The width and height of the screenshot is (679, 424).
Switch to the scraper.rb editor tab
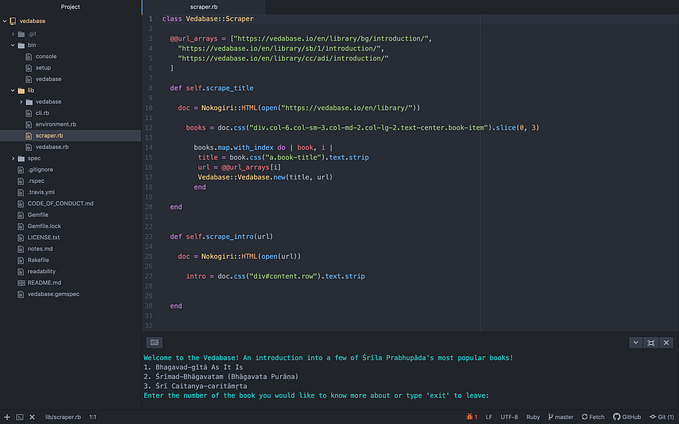point(204,7)
